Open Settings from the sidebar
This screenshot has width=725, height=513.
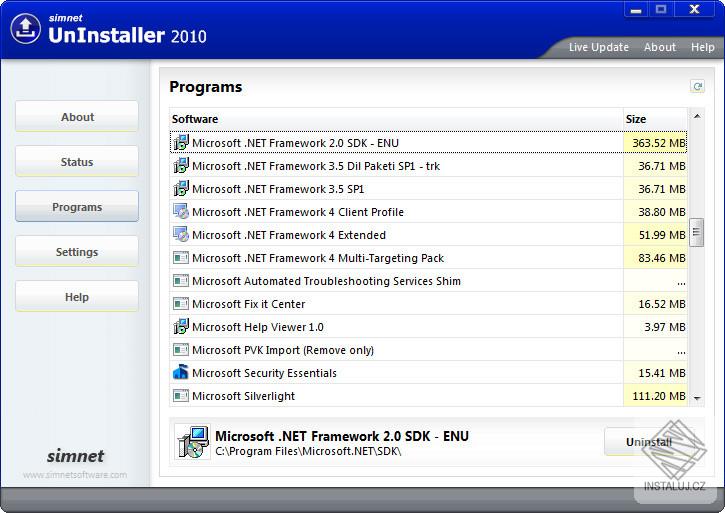coord(77,251)
